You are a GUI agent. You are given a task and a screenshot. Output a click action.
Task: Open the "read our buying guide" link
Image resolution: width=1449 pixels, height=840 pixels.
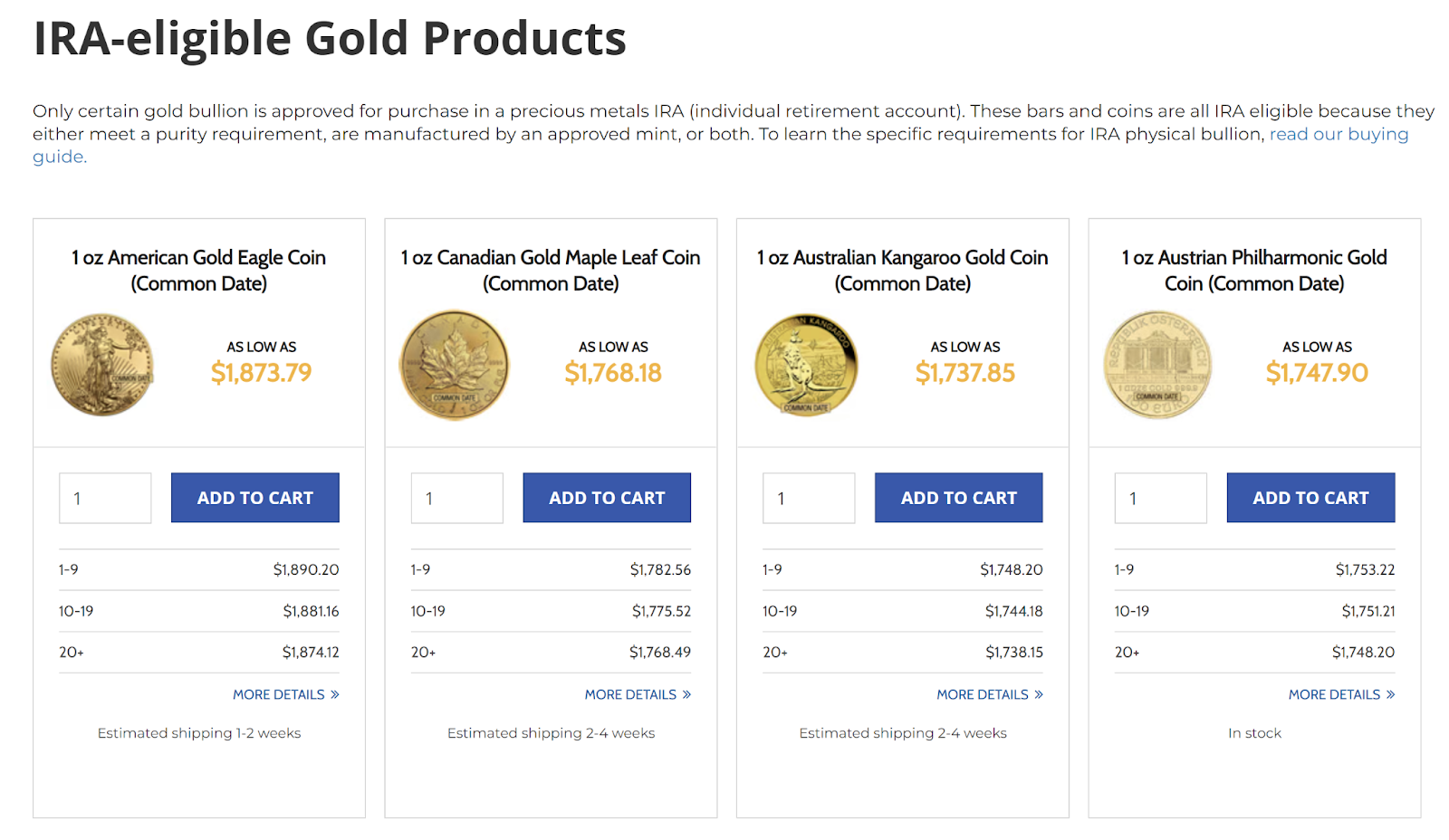click(x=1338, y=135)
